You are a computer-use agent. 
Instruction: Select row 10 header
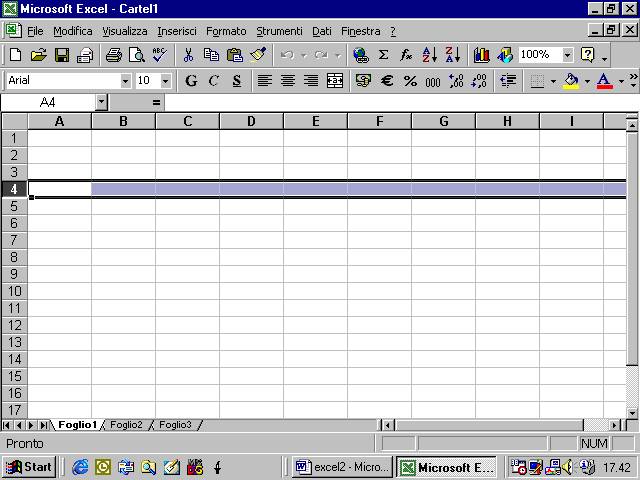(14, 291)
